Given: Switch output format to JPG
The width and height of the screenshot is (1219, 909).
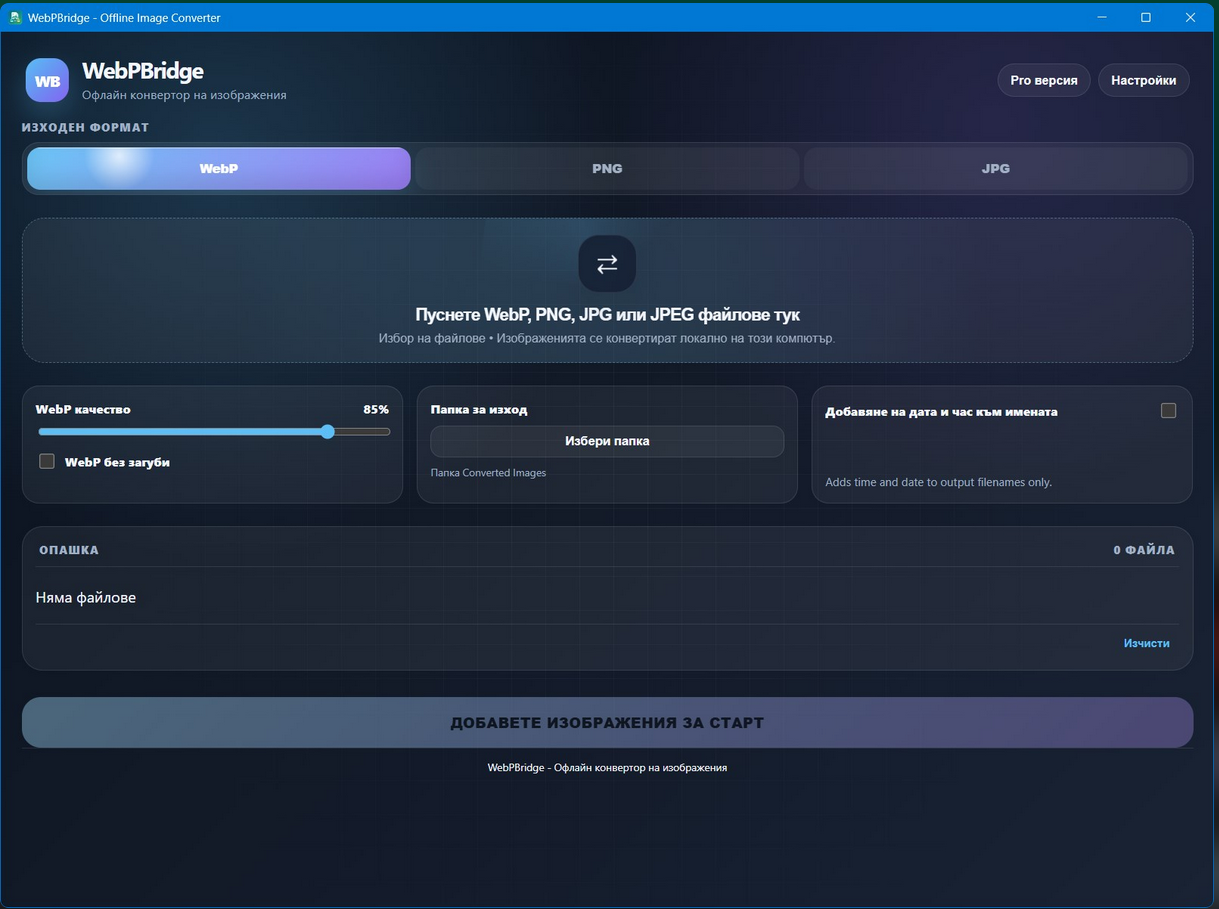Looking at the screenshot, I should 996,169.
